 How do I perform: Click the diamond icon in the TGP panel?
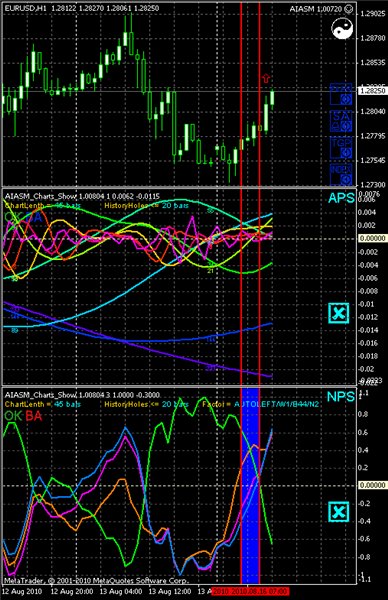pos(346,153)
